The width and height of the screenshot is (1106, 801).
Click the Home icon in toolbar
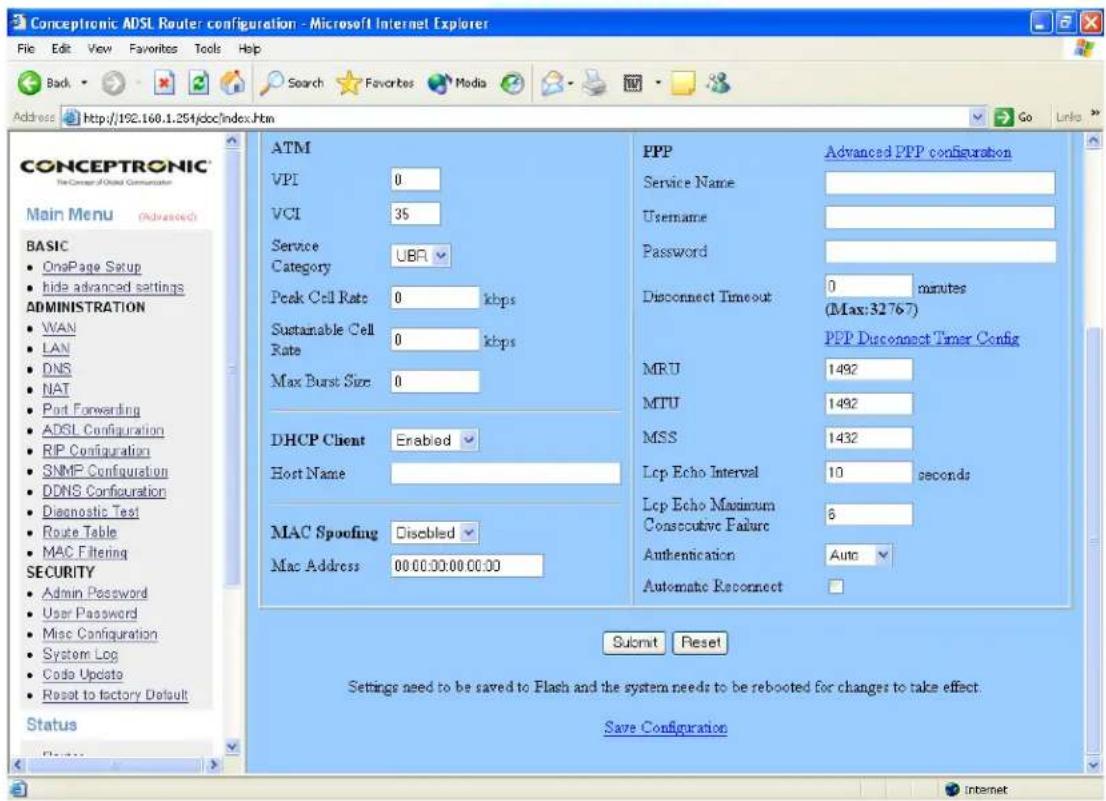coord(233,83)
